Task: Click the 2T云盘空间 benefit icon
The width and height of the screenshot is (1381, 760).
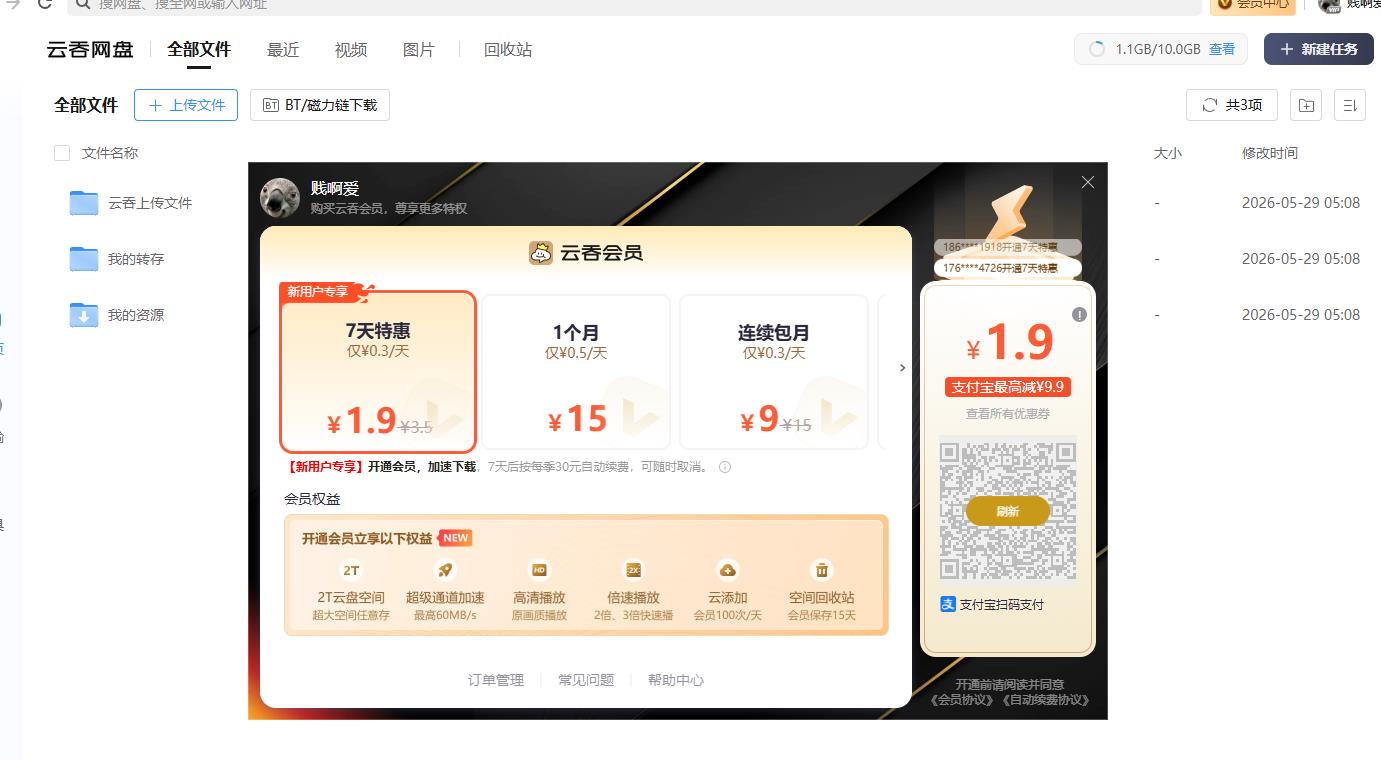Action: [x=351, y=570]
